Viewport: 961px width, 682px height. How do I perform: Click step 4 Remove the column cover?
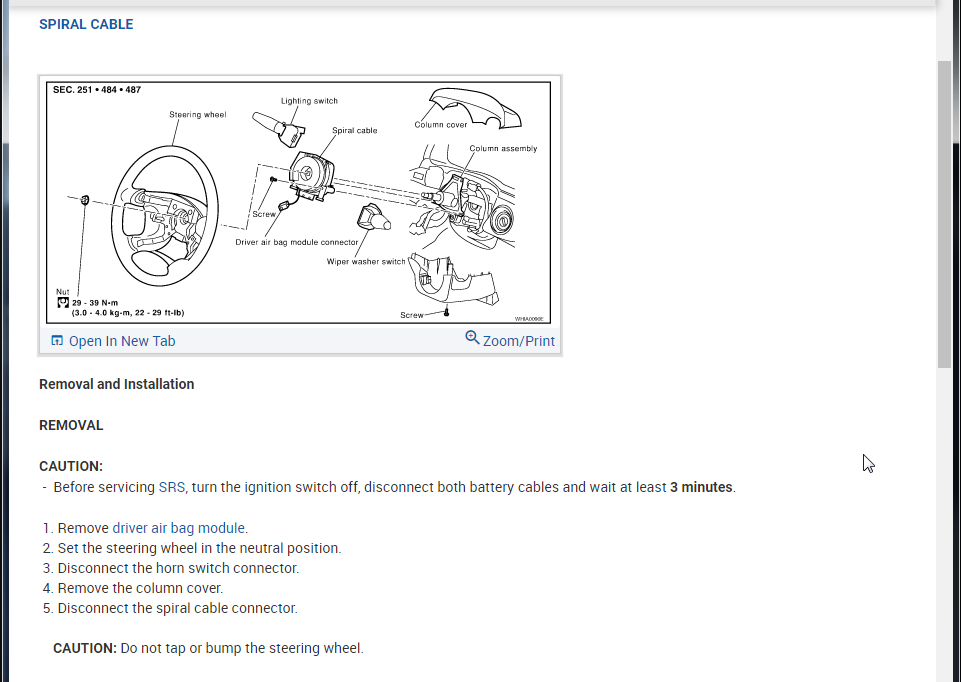(140, 588)
